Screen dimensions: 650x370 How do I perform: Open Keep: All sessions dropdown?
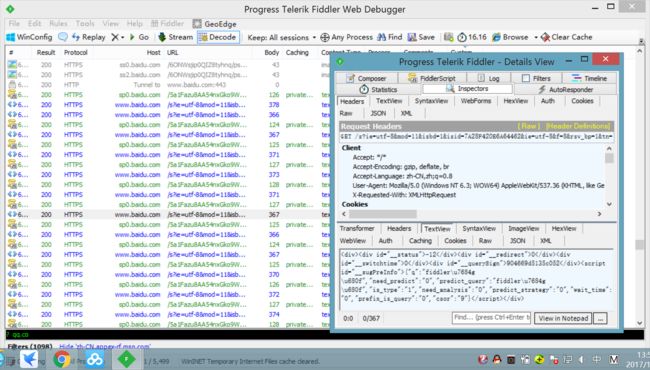pyautogui.click(x=281, y=38)
